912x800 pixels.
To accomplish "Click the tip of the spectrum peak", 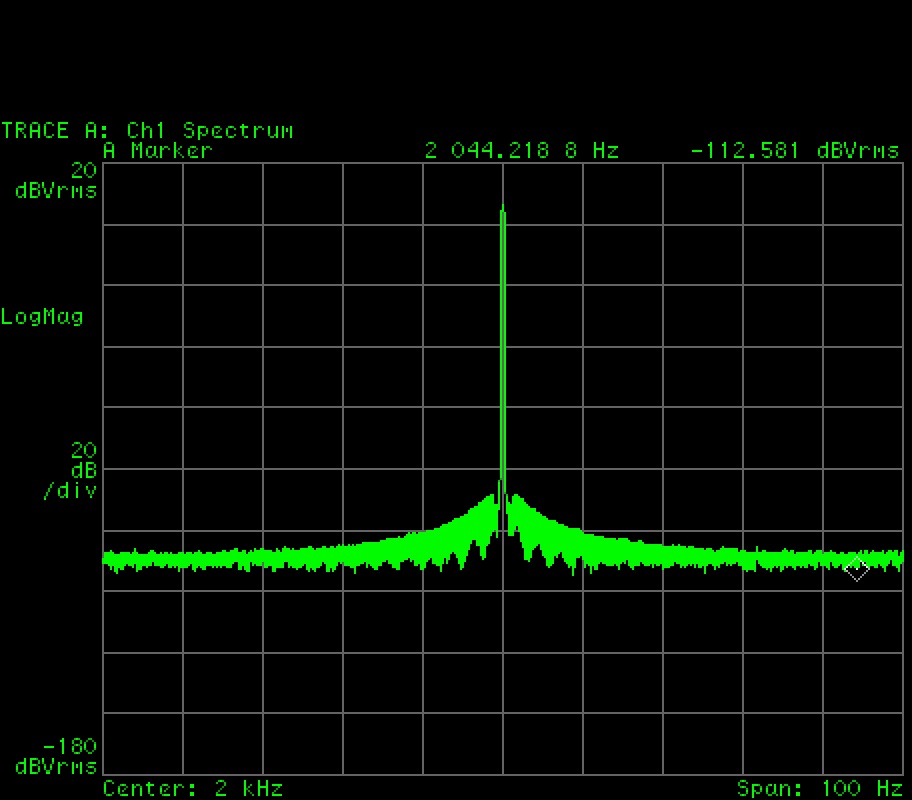I will (503, 206).
